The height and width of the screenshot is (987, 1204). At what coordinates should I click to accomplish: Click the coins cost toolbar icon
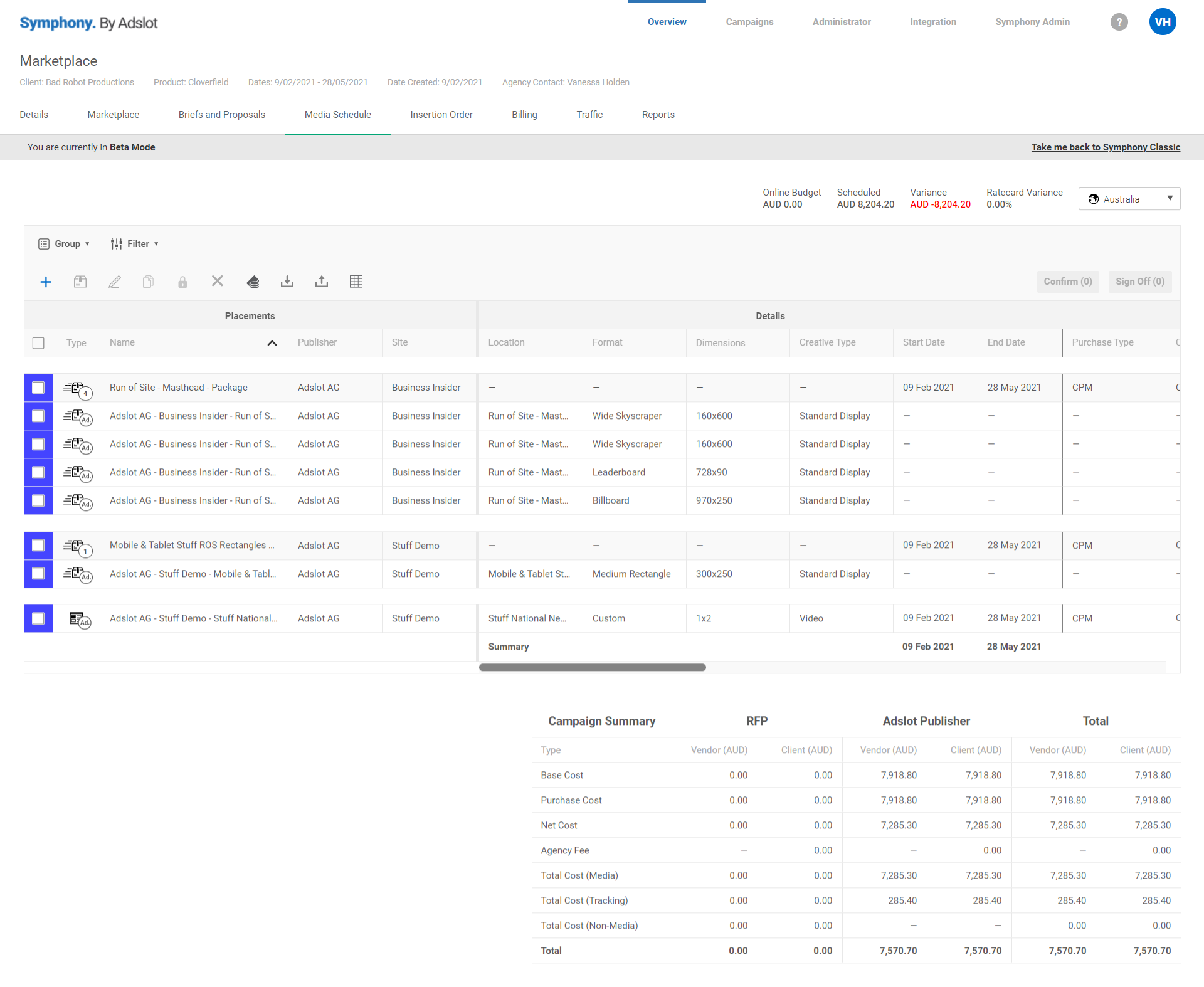(253, 282)
